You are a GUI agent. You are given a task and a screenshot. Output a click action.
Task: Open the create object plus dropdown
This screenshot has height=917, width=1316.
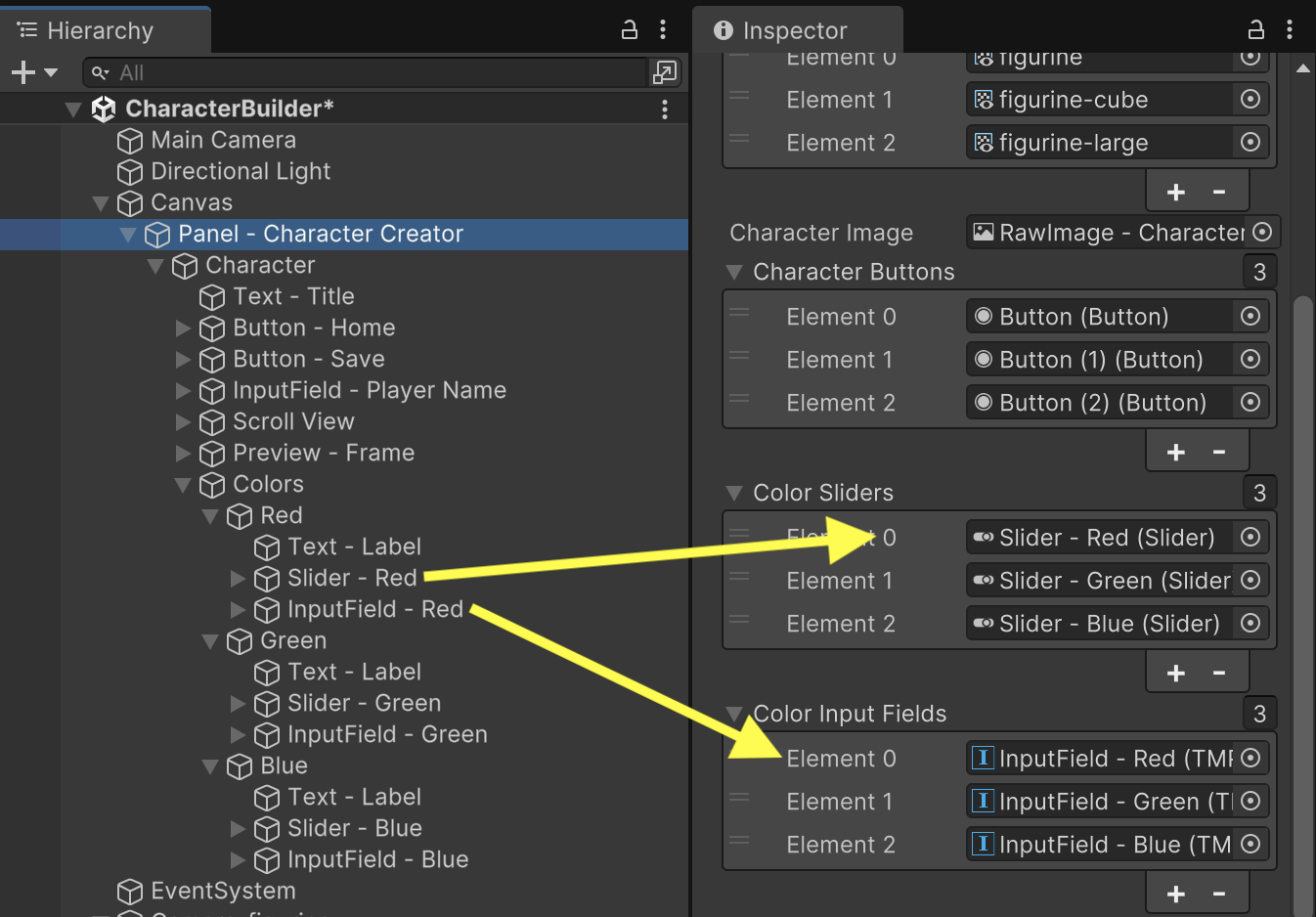(x=34, y=72)
